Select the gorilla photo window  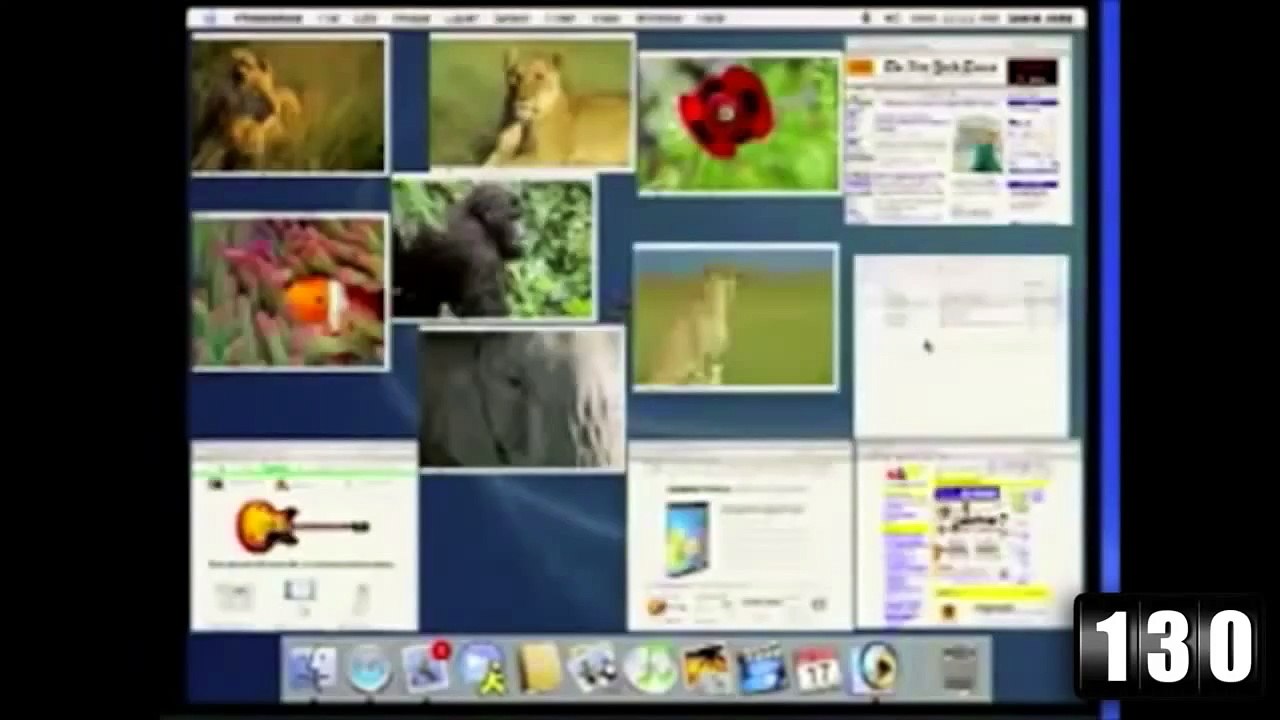coord(494,248)
